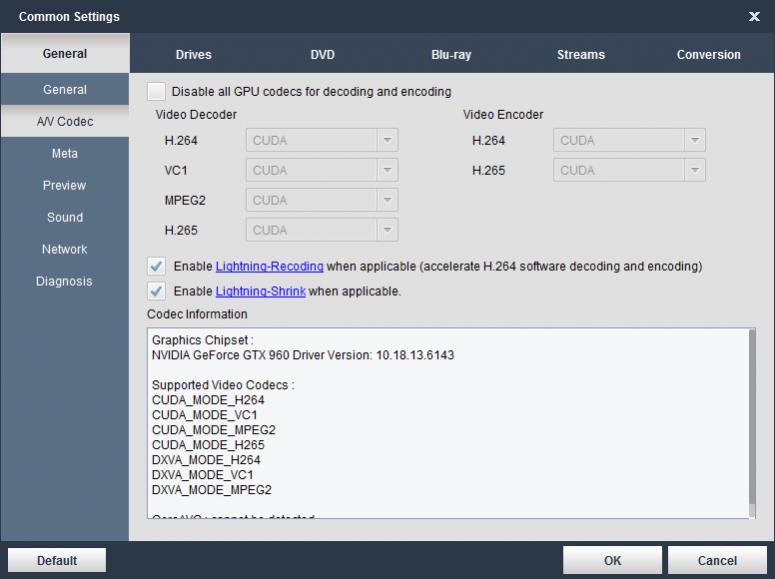This screenshot has height=579, width=775.
Task: Toggle the Enable Lightning-Shrink checkbox
Action: click(156, 292)
